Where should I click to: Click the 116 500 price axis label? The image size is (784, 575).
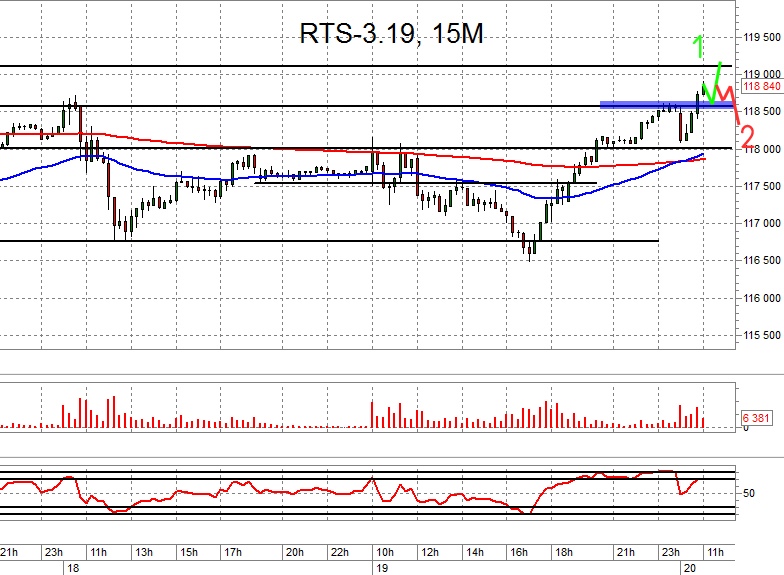tap(762, 260)
